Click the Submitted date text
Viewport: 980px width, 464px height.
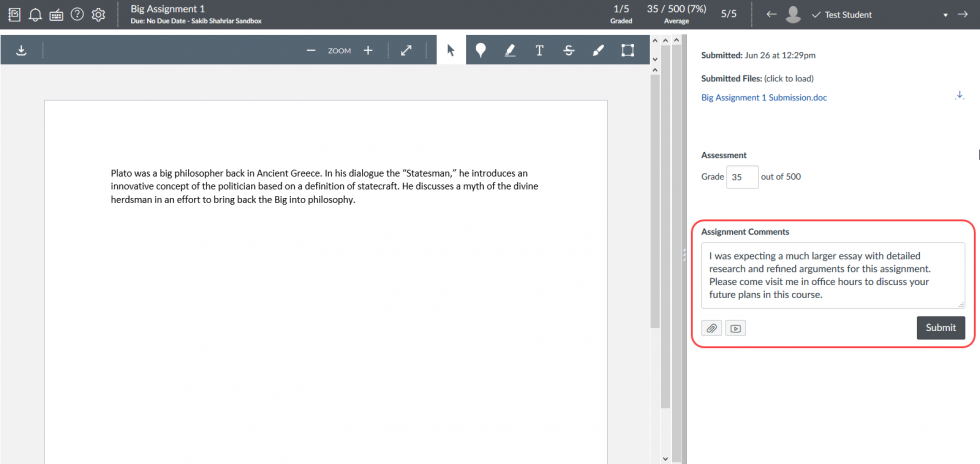[x=758, y=55]
